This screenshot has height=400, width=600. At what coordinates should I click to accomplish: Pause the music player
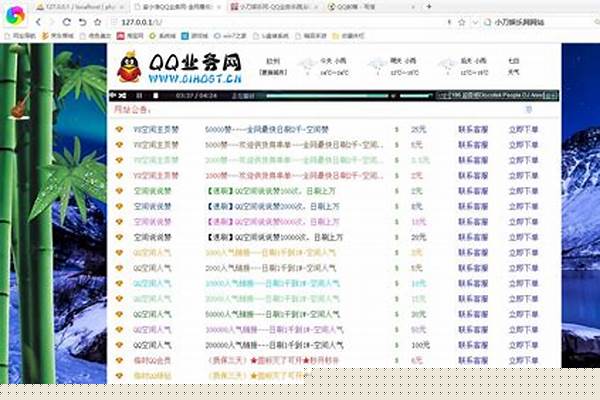tap(139, 95)
